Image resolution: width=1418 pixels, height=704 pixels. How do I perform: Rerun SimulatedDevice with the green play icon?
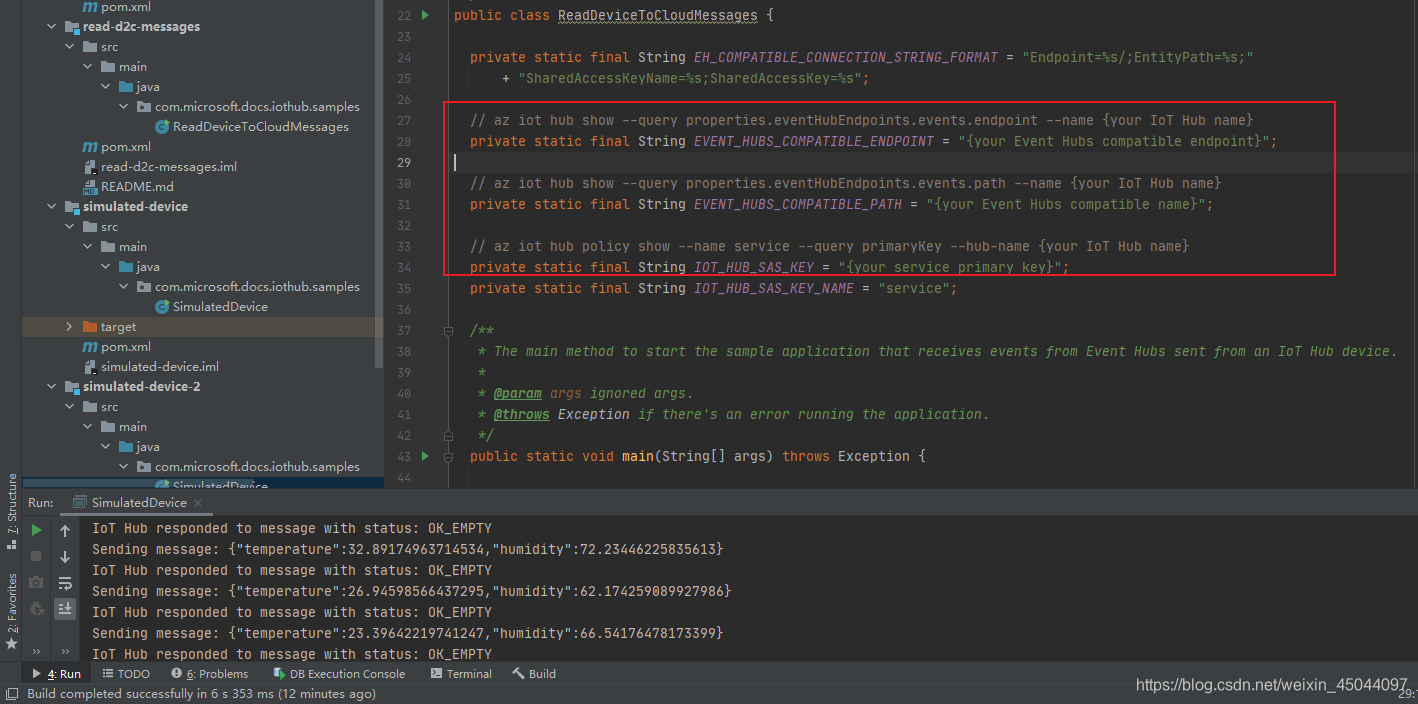pyautogui.click(x=37, y=530)
